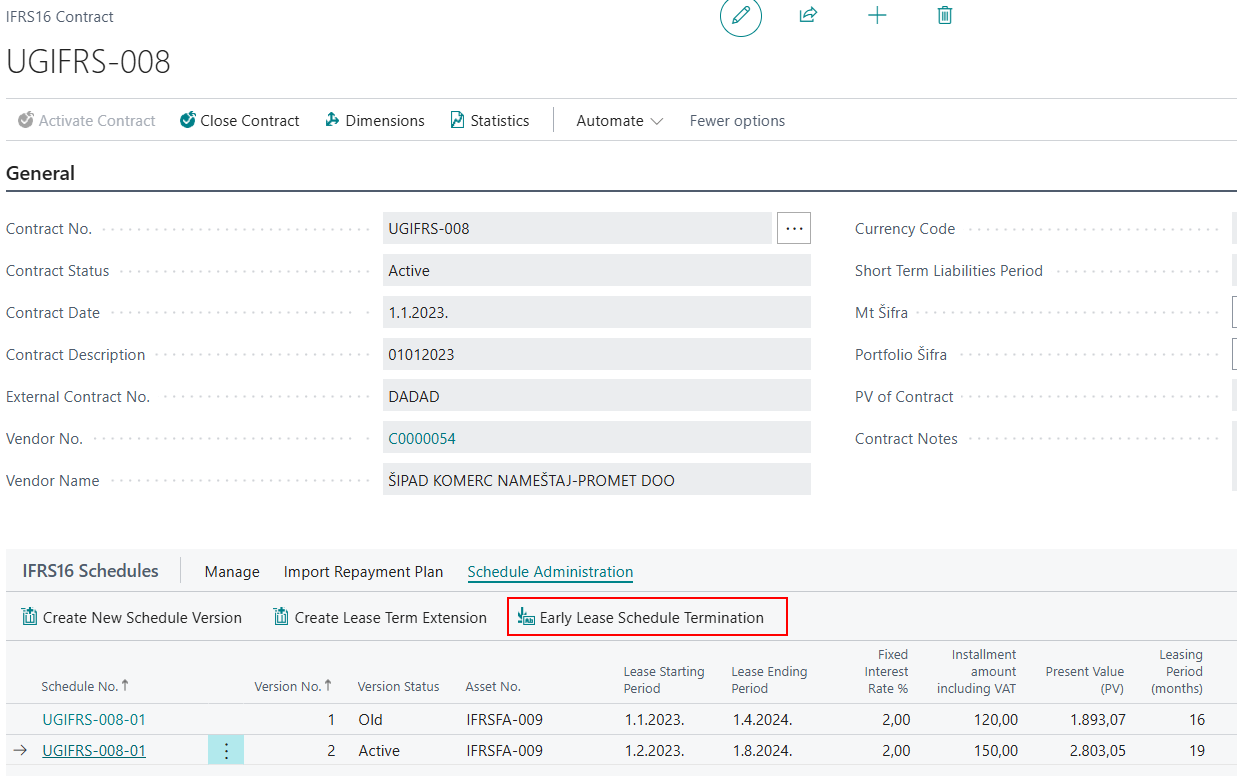Open vendor link C0000054
1237x776 pixels.
[x=422, y=438]
